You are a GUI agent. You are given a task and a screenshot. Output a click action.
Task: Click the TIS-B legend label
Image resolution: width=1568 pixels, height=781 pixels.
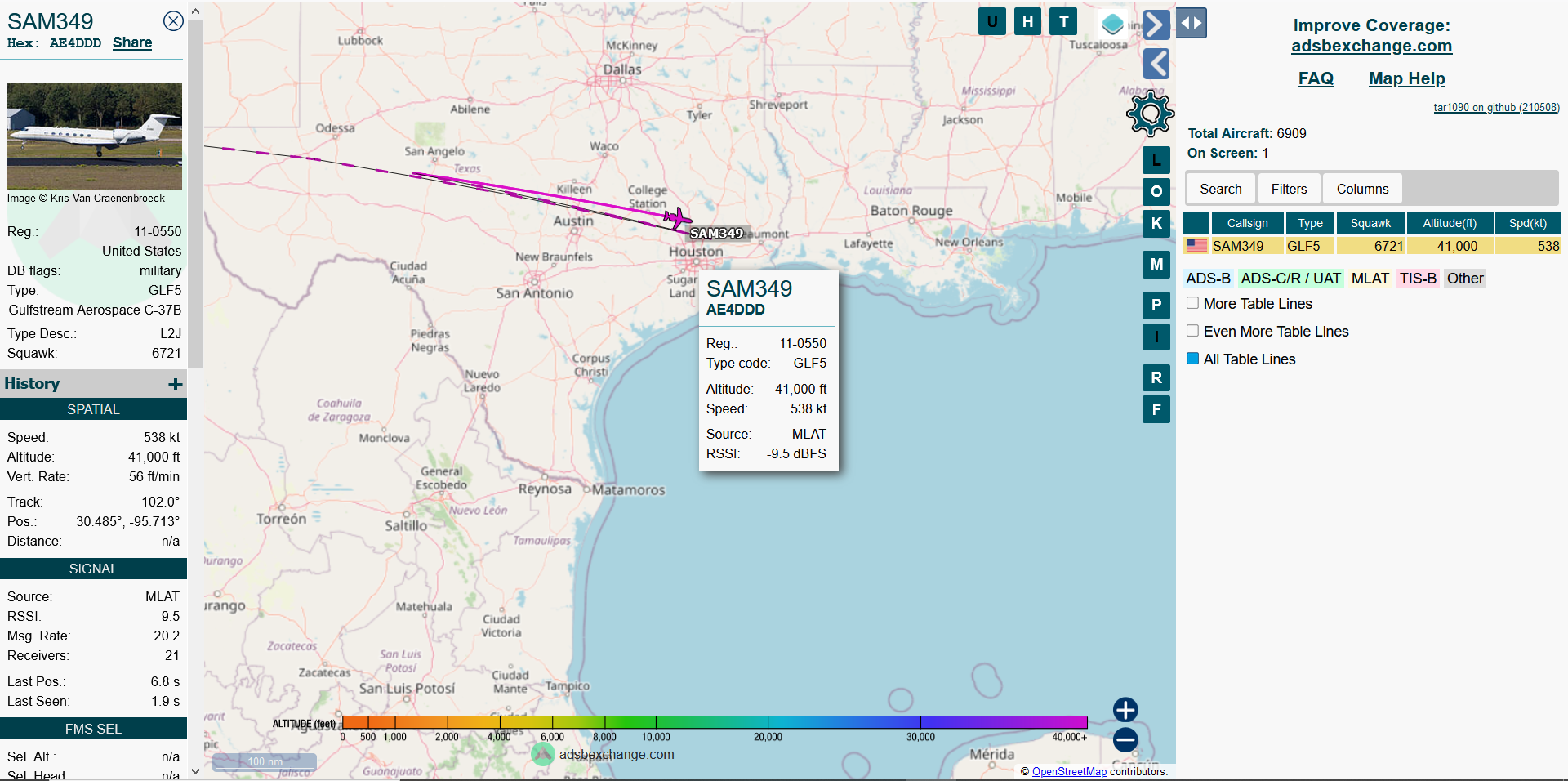coord(1418,279)
